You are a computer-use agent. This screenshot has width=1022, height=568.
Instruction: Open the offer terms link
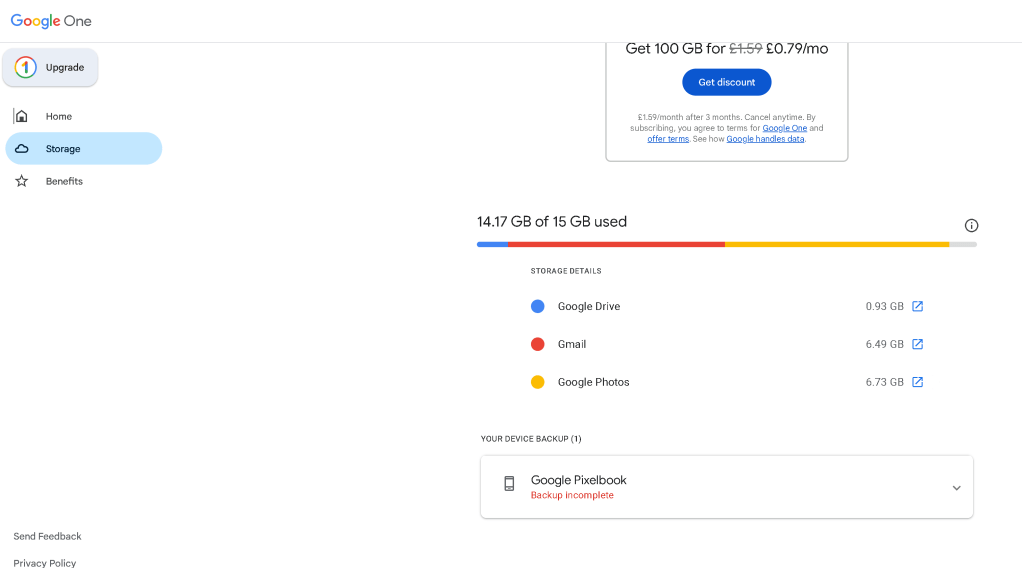tap(668, 139)
